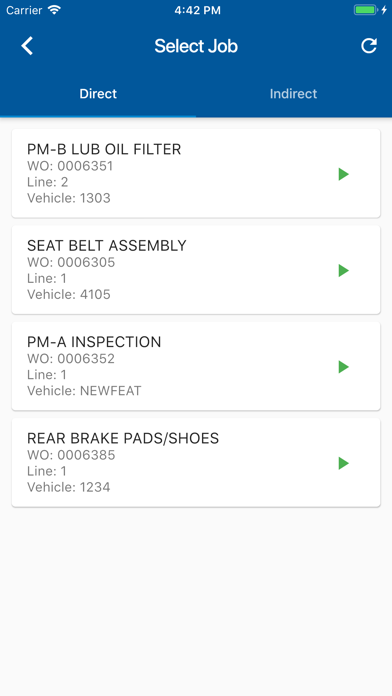Open the SEAT BELT ASSEMBLY title
Viewport: 392px width, 696px height.
tap(107, 245)
